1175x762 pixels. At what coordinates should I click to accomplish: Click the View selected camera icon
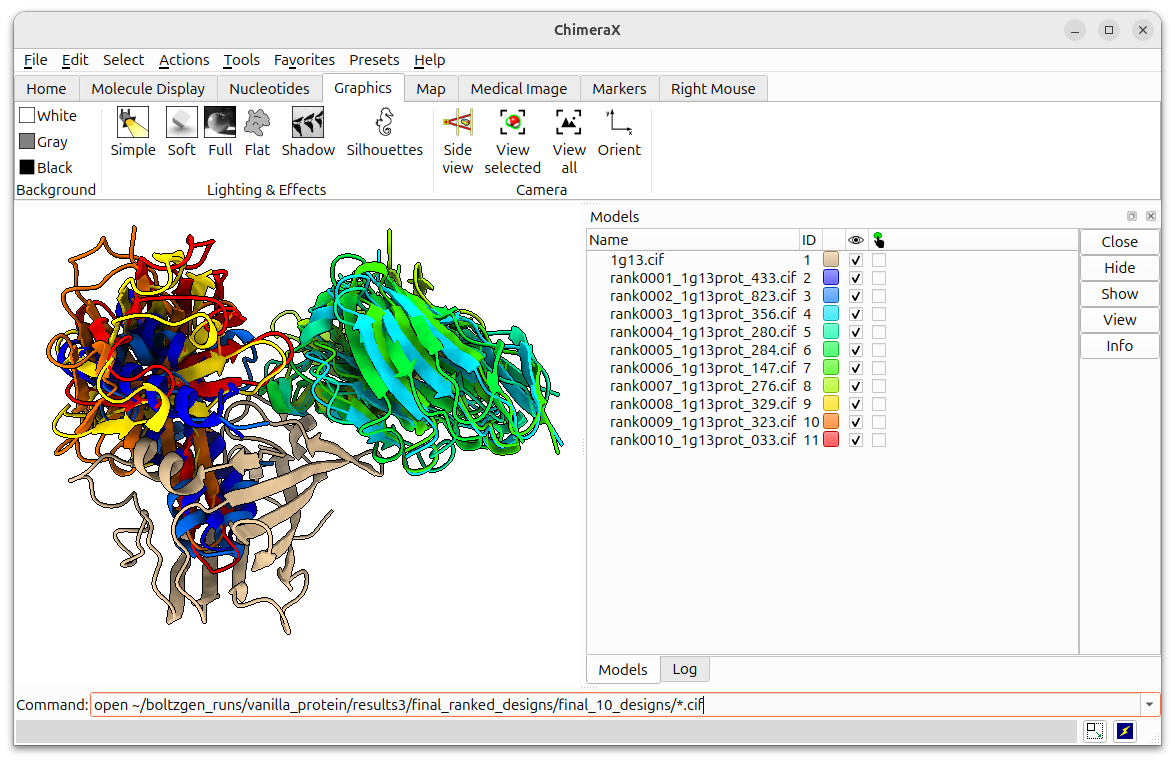[x=512, y=122]
